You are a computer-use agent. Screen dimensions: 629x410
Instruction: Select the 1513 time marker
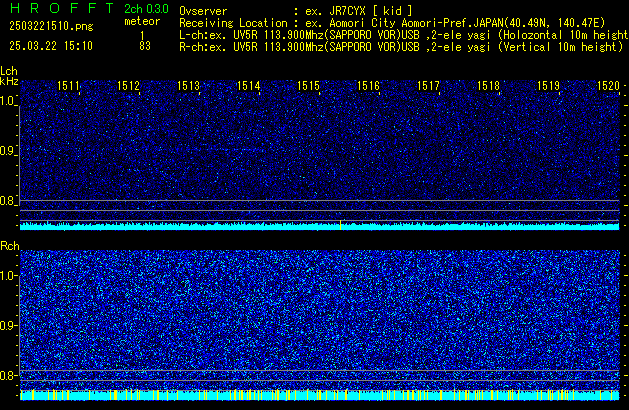[189, 86]
